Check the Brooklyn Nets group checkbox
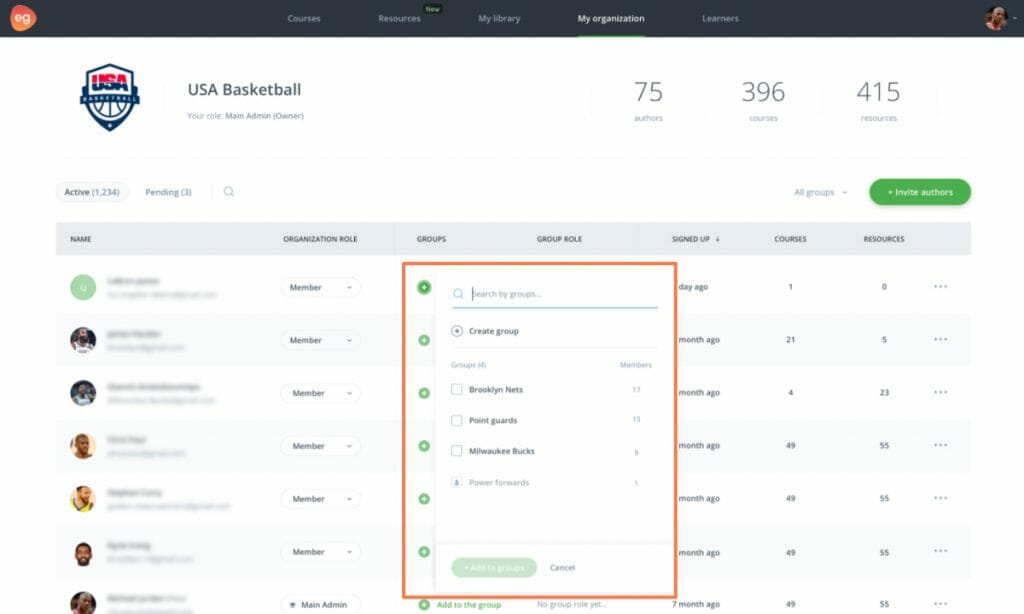 (456, 389)
